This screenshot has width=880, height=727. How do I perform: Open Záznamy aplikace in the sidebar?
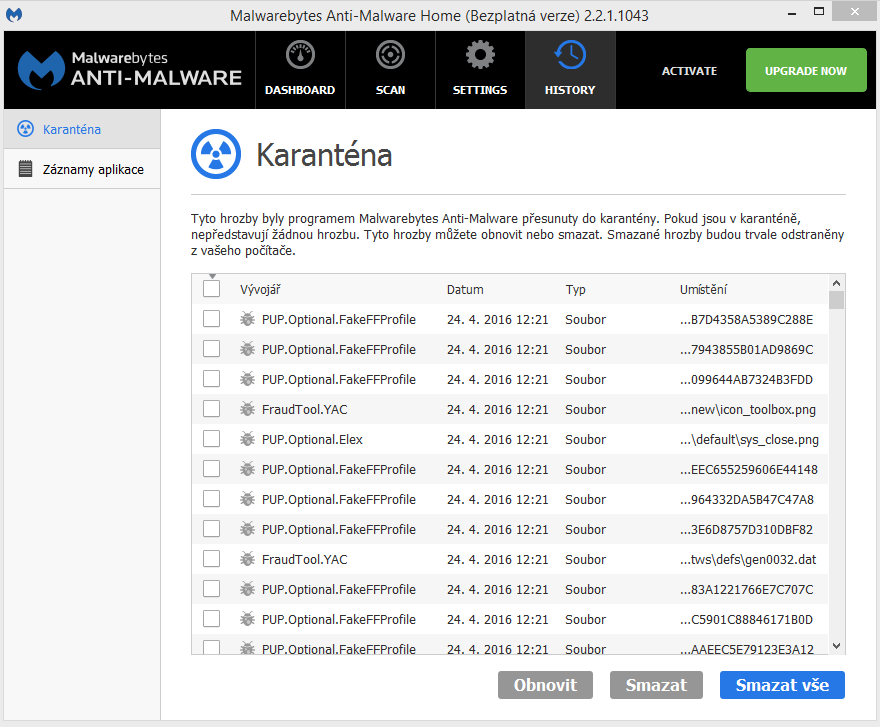pos(82,169)
